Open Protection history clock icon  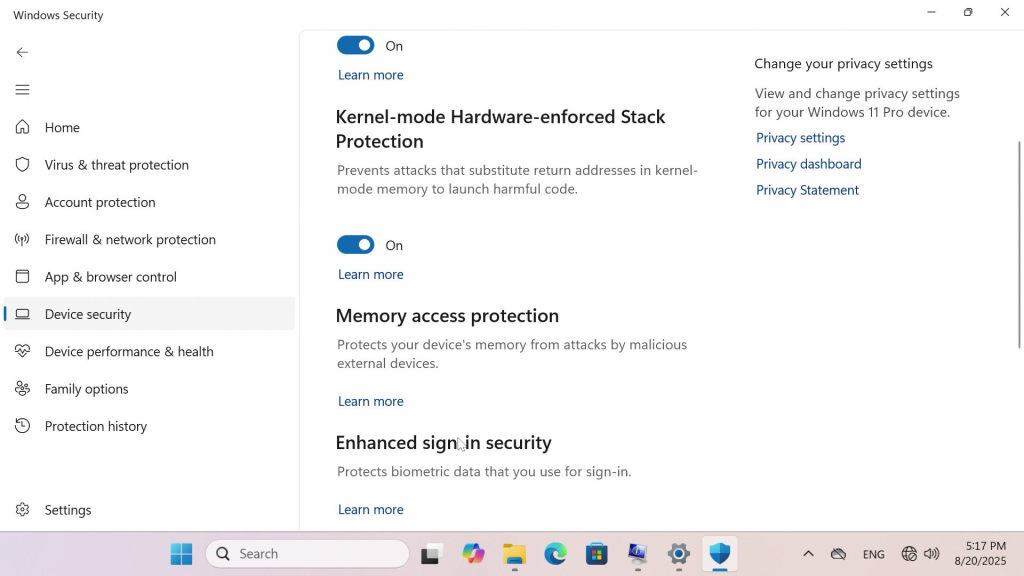tap(22, 426)
